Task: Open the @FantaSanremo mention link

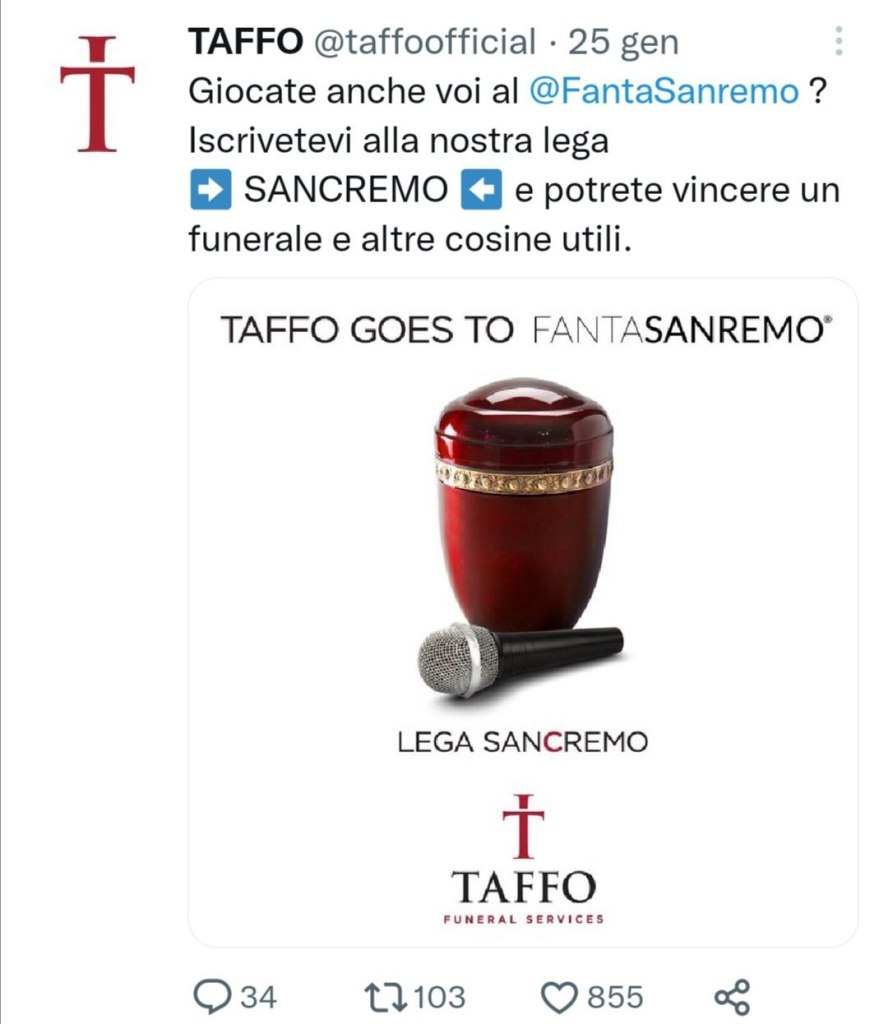Action: click(663, 91)
